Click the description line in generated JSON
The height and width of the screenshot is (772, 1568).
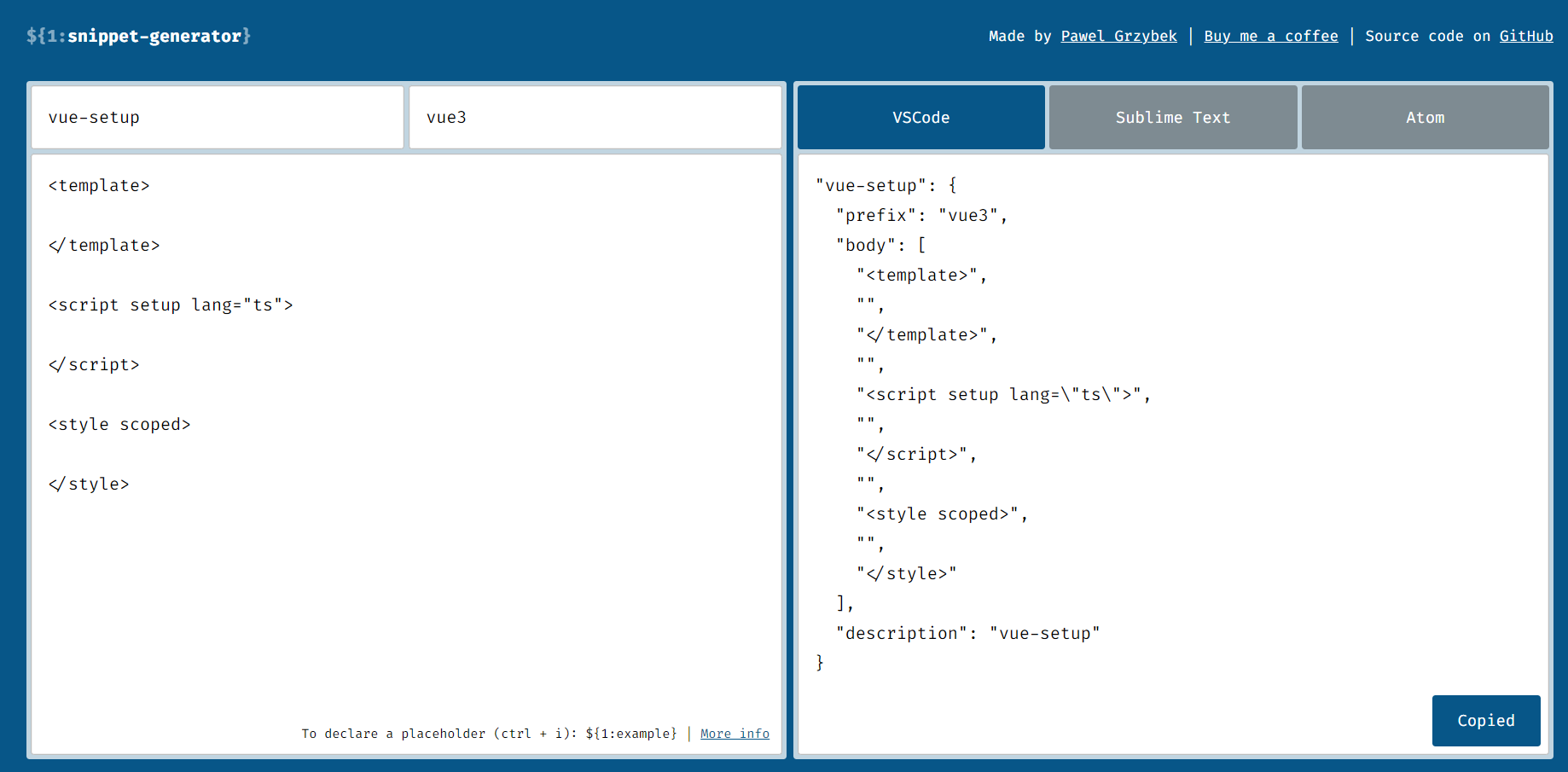tap(968, 633)
